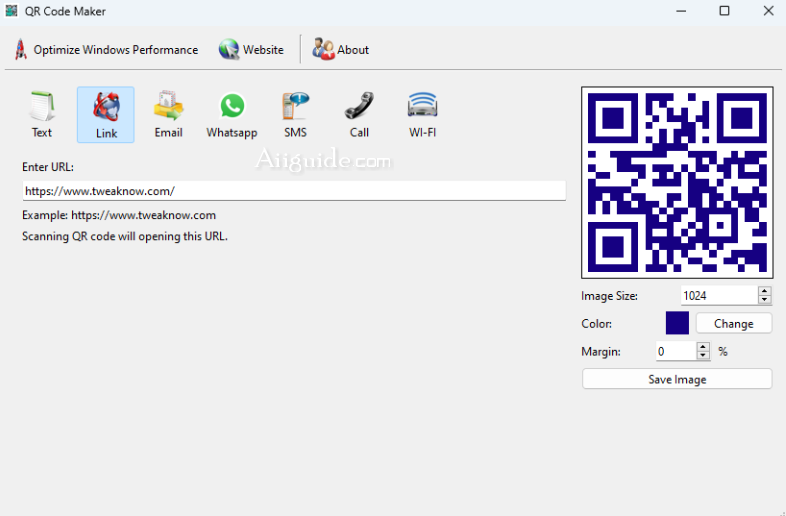Choose the Email QR code type

(168, 115)
